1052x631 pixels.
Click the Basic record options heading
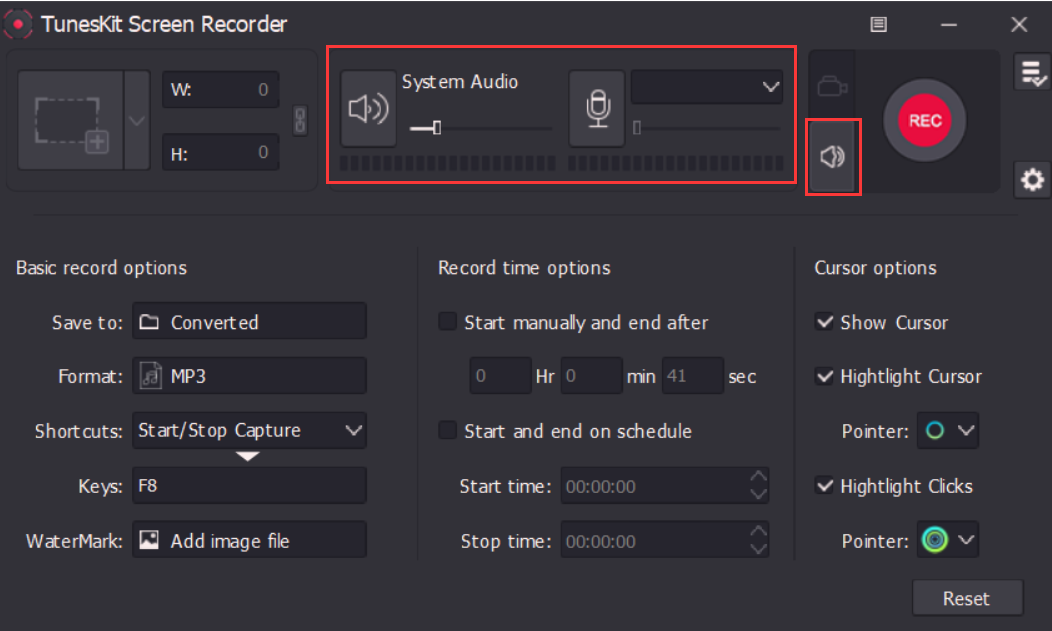pos(101,268)
